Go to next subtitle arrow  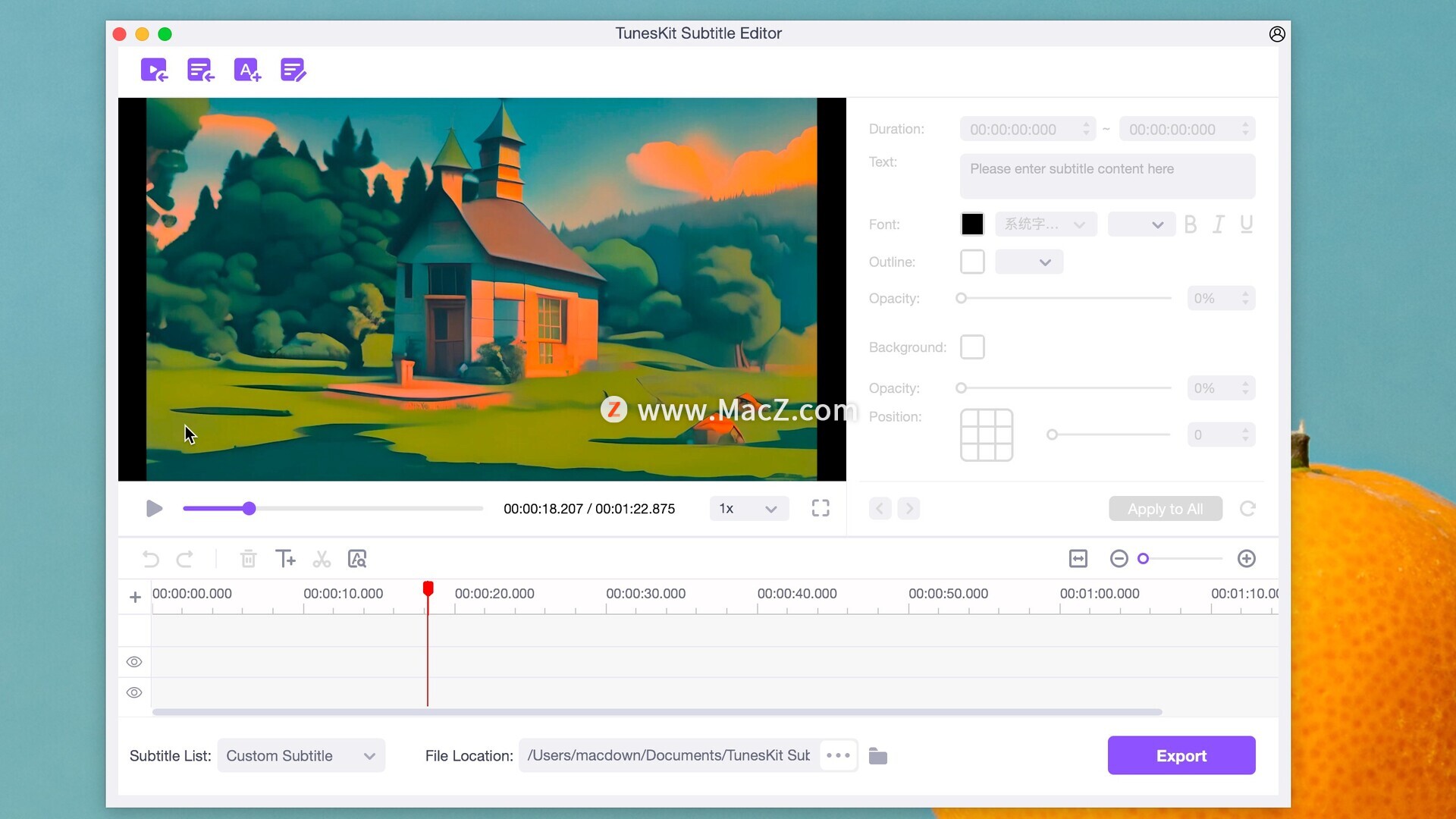[x=908, y=509]
